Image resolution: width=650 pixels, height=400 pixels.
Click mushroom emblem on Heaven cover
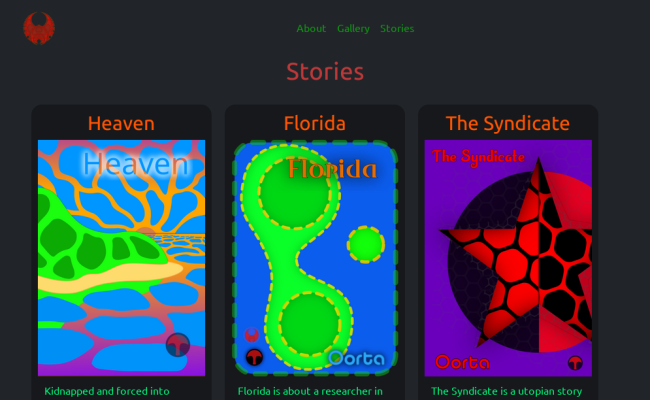click(178, 344)
